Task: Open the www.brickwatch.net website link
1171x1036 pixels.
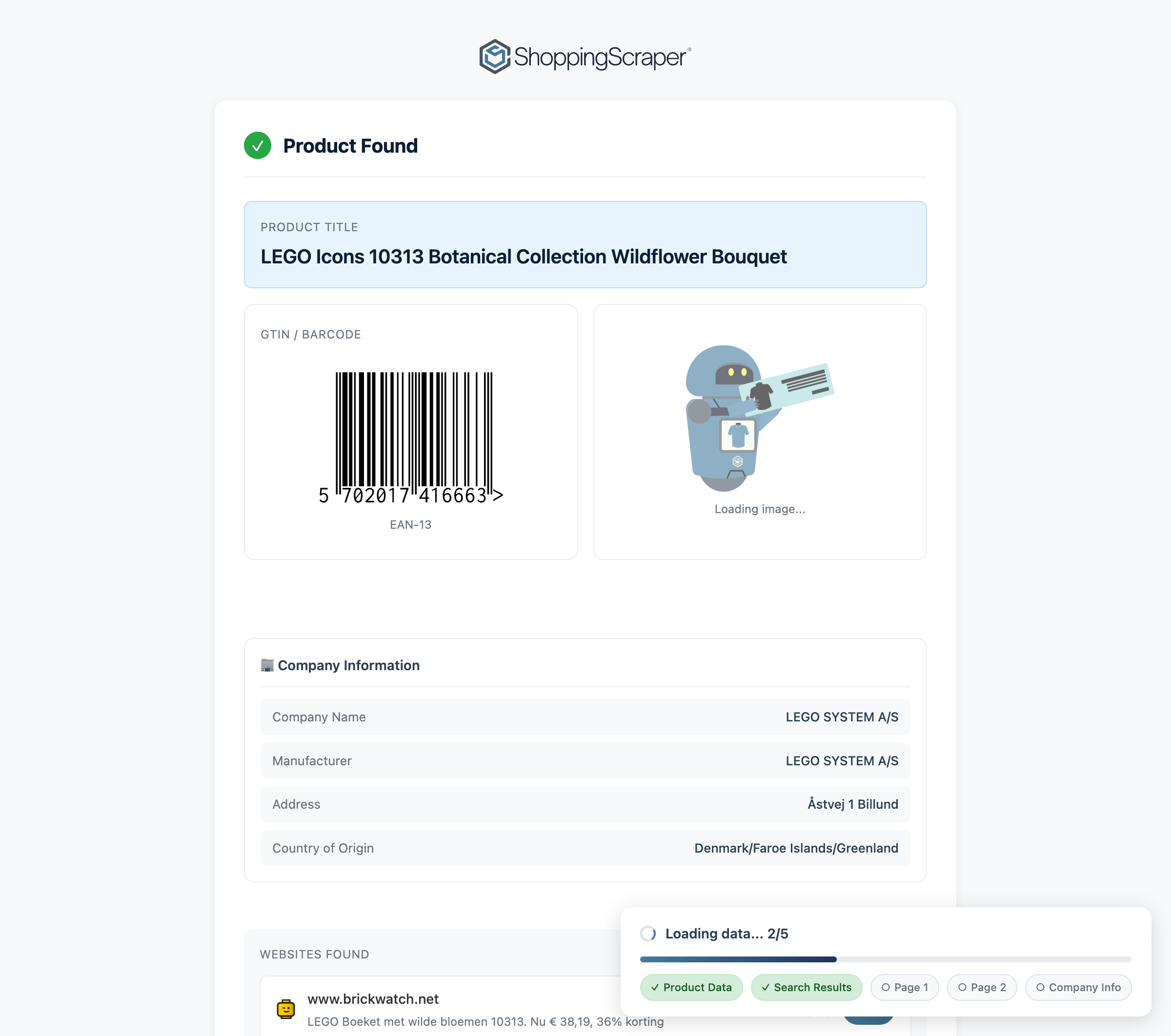Action: point(373,999)
